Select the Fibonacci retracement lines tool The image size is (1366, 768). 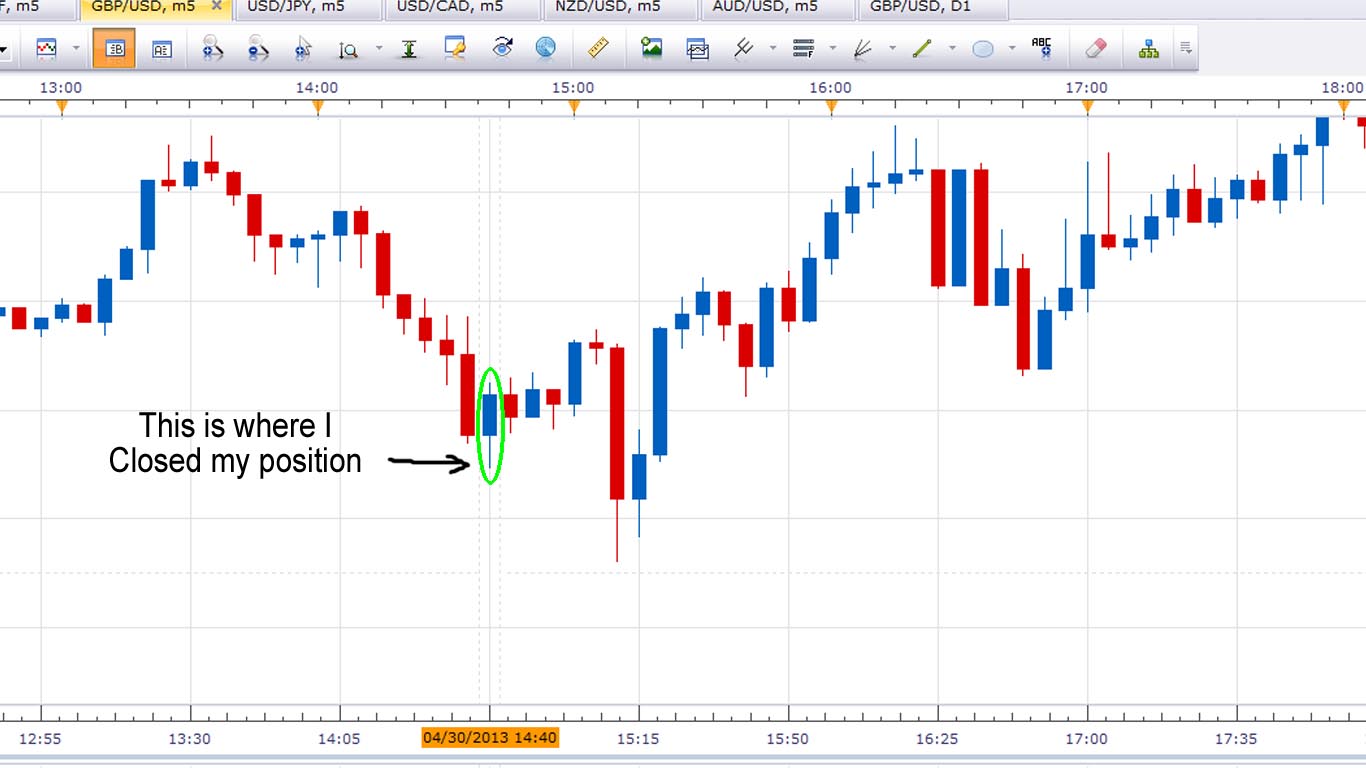tap(803, 48)
